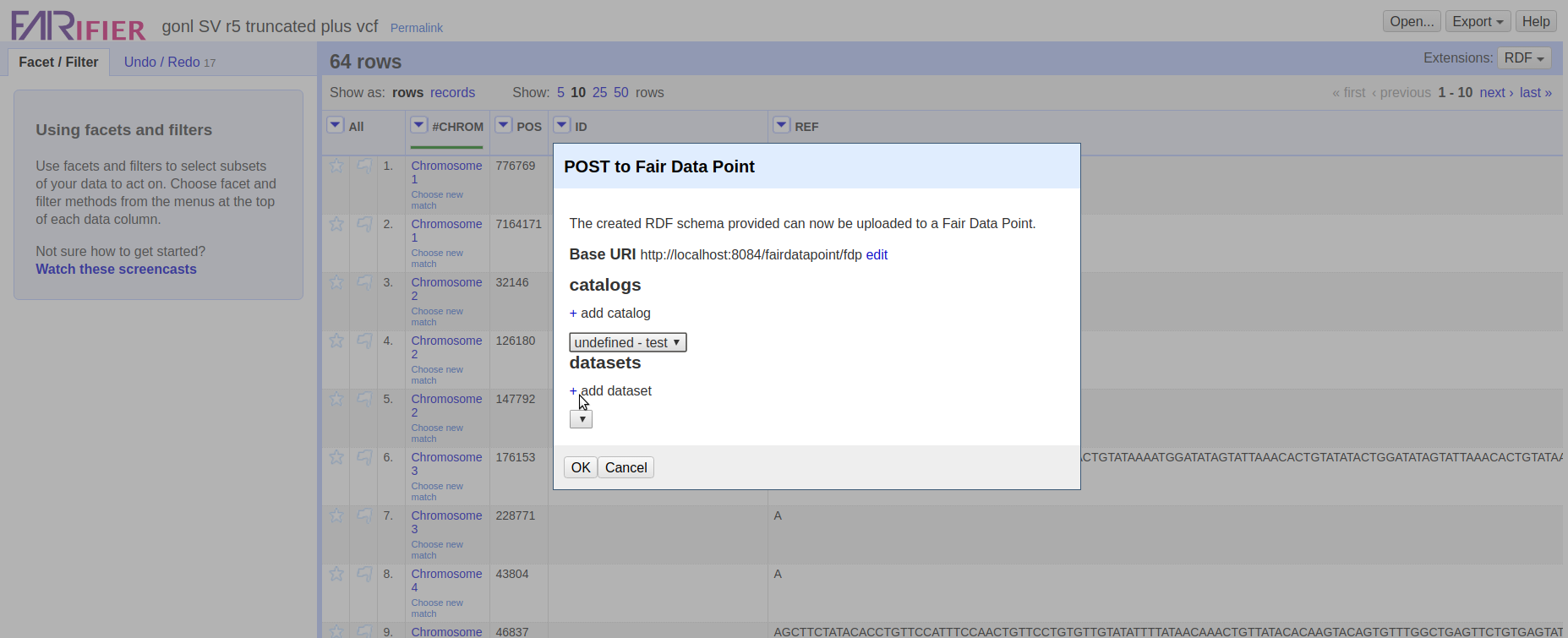Screen dimensions: 1568x638
Task: Choose new match for row 7
Action: click(437, 550)
